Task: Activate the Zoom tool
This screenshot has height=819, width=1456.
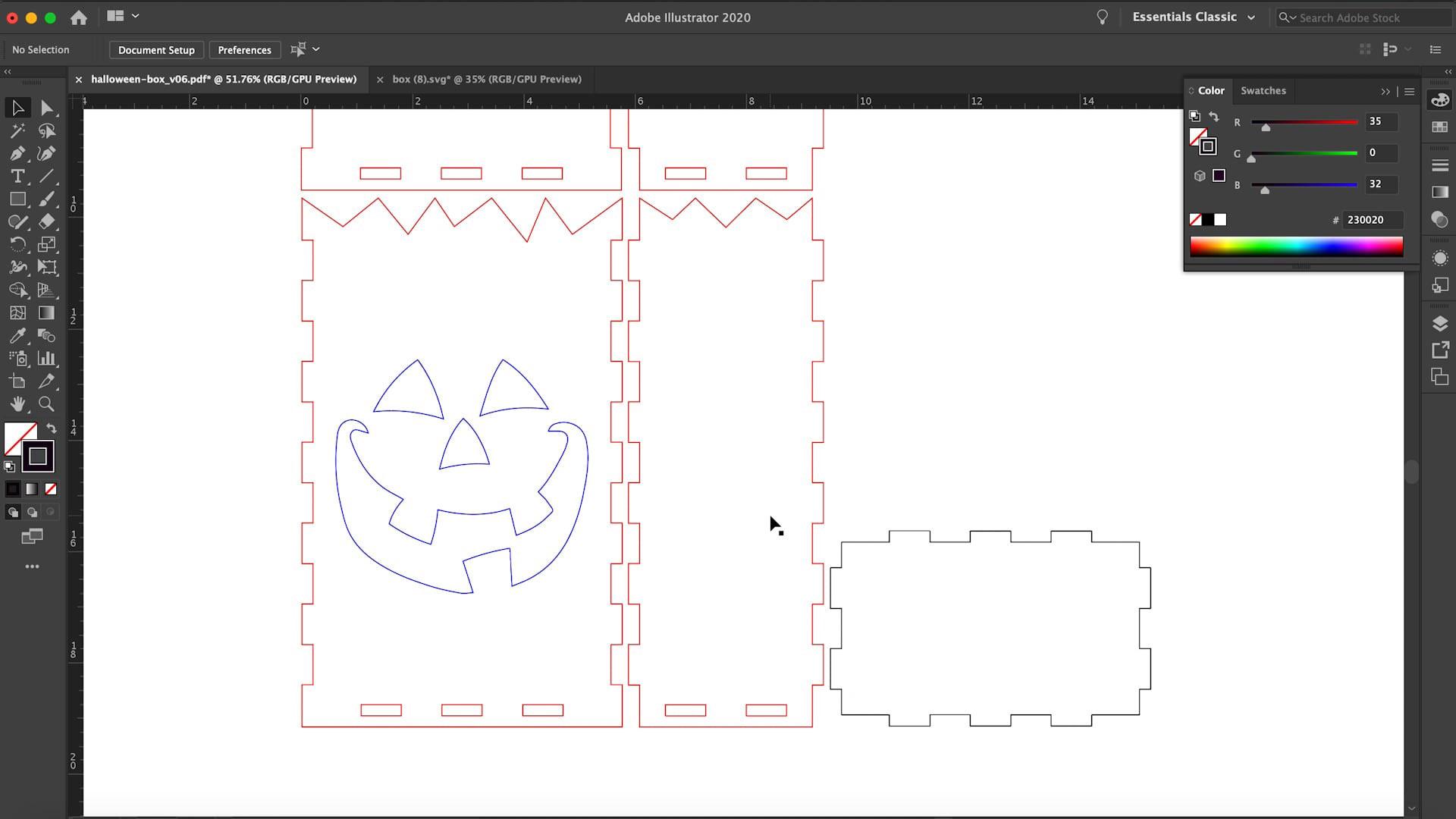Action: click(46, 404)
